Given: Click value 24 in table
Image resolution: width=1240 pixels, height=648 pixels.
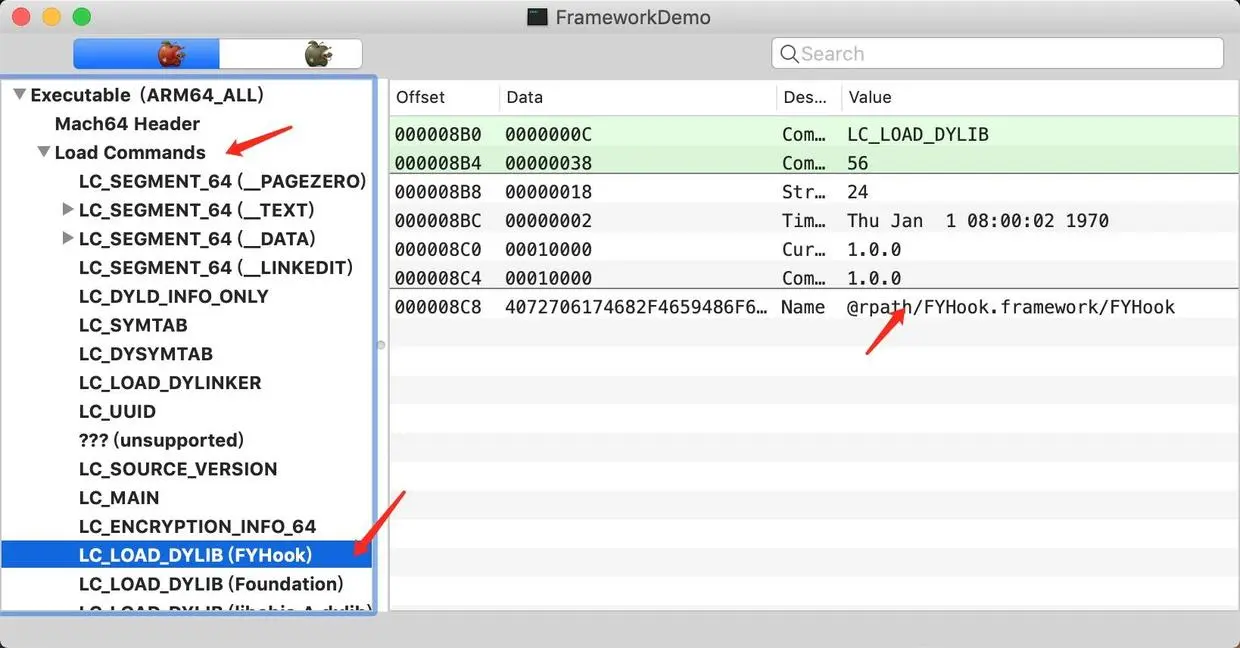Looking at the screenshot, I should (x=857, y=192).
